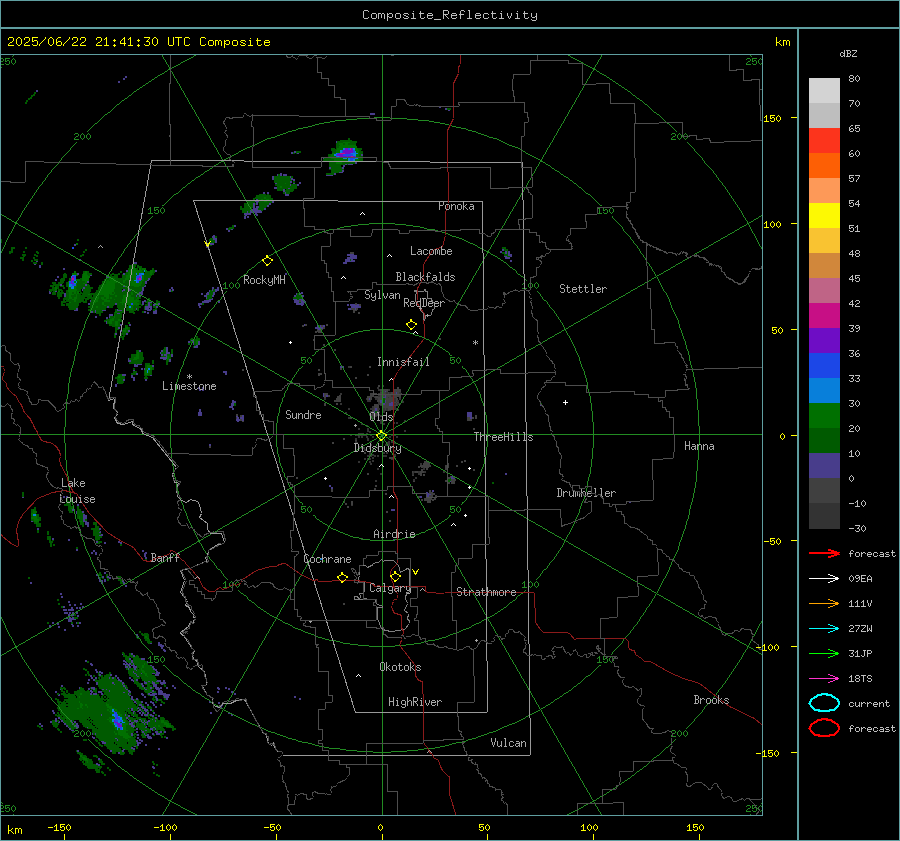
Task: Click the light gray 80 dBZ swatch
Action: point(824,90)
